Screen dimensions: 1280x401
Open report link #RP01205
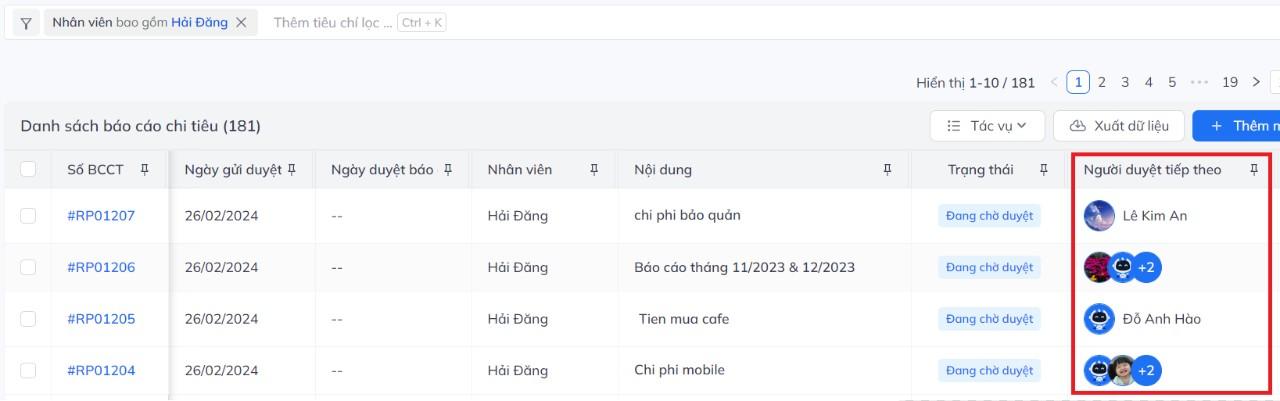101,319
